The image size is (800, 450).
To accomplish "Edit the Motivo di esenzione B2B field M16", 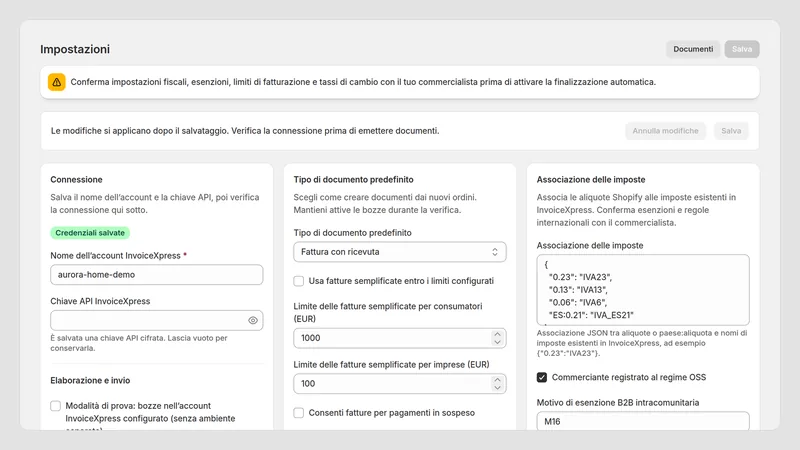I will pyautogui.click(x=643, y=421).
